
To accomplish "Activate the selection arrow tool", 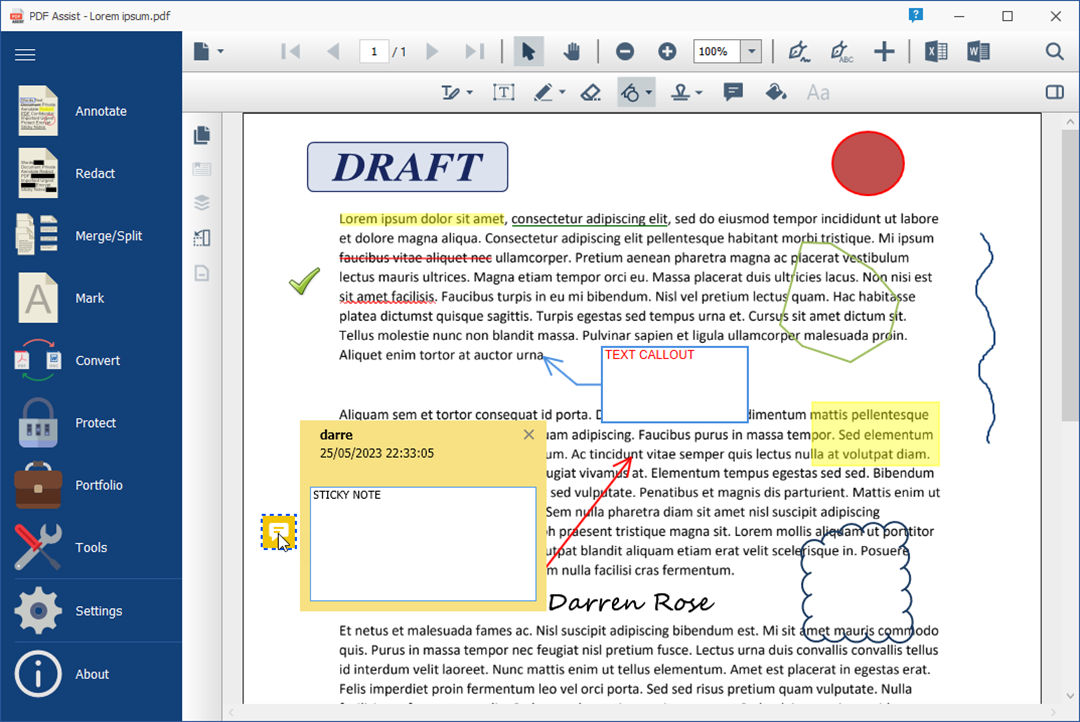I will (x=528, y=51).
